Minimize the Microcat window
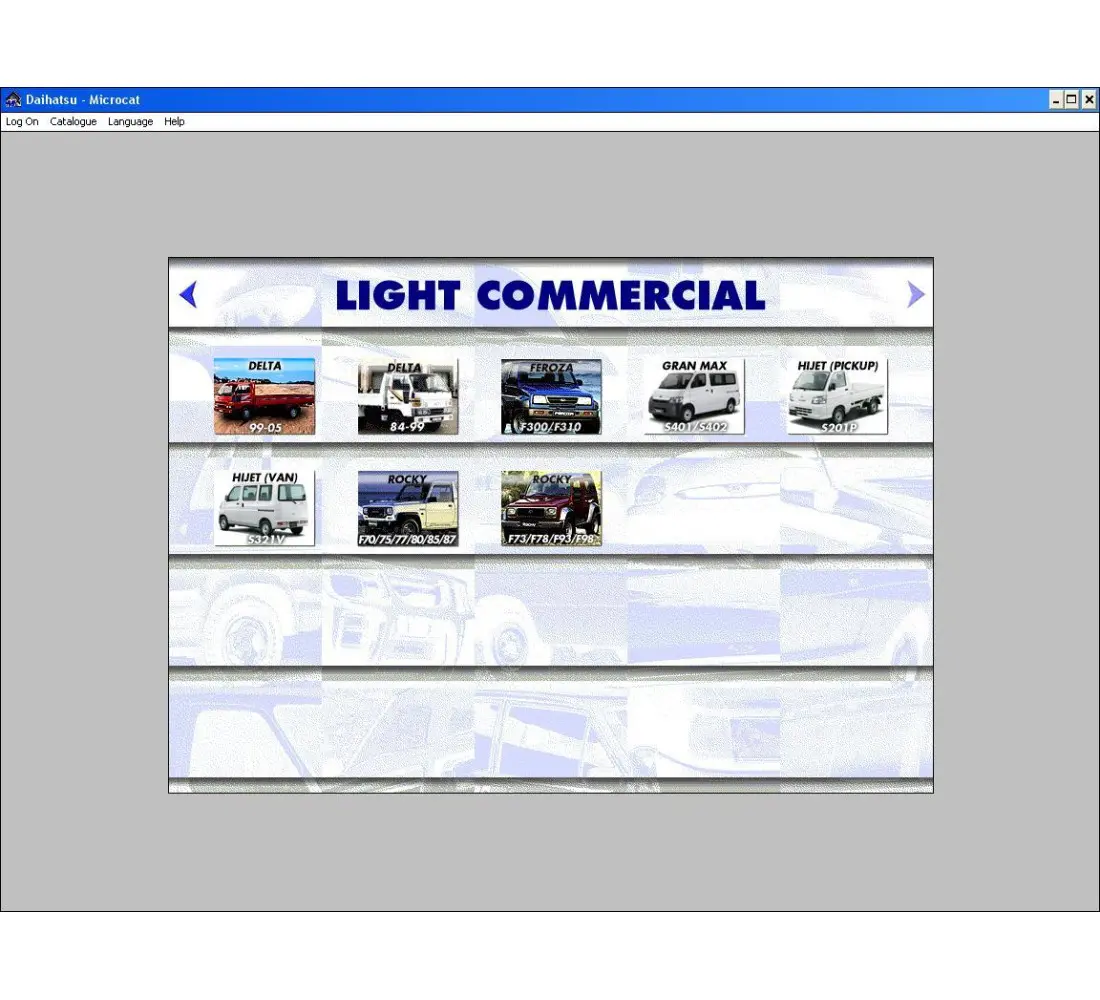The image size is (1100, 1000). (1056, 100)
